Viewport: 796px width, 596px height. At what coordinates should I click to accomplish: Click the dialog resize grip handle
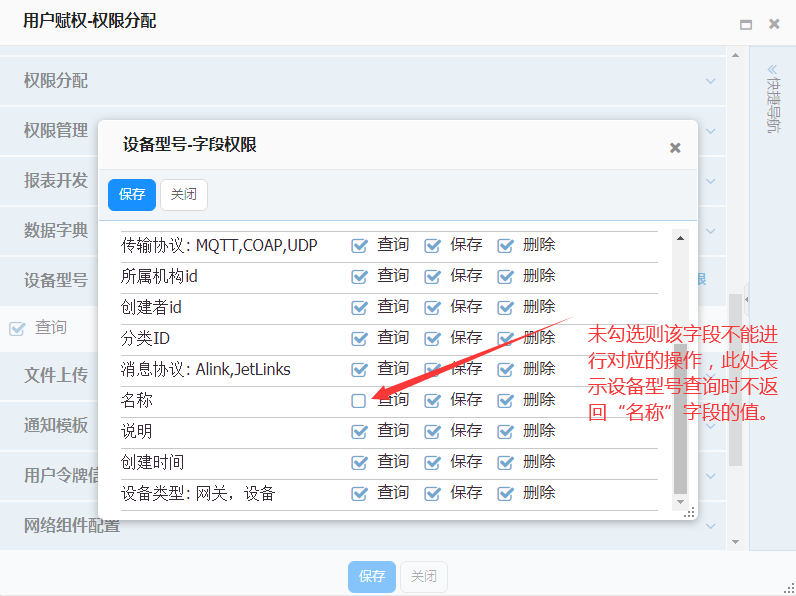688,511
